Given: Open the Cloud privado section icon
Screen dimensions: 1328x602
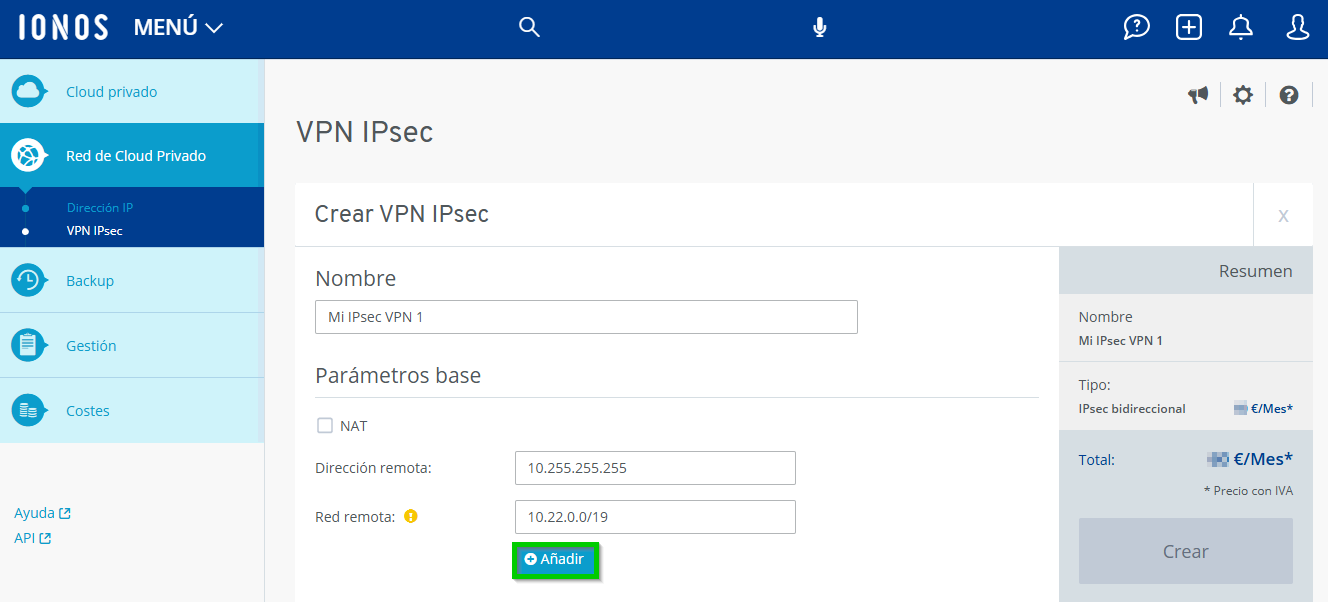Looking at the screenshot, I should [29, 91].
